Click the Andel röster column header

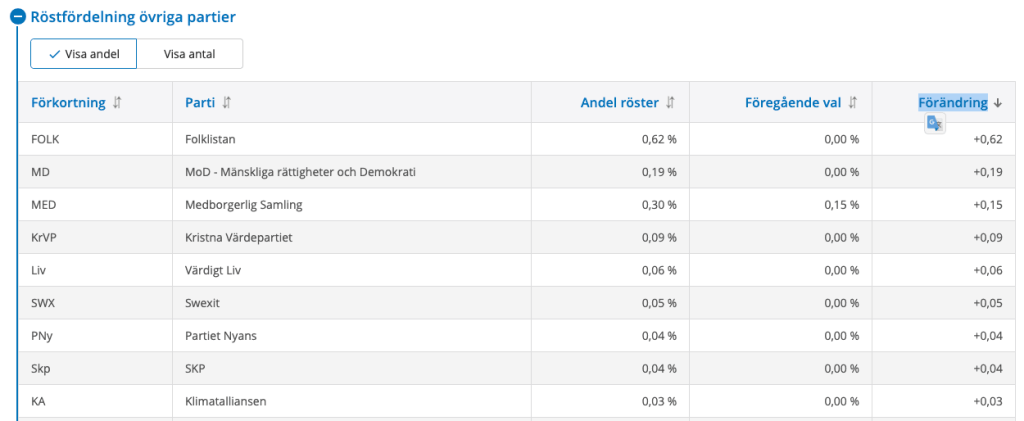pyautogui.click(x=620, y=102)
